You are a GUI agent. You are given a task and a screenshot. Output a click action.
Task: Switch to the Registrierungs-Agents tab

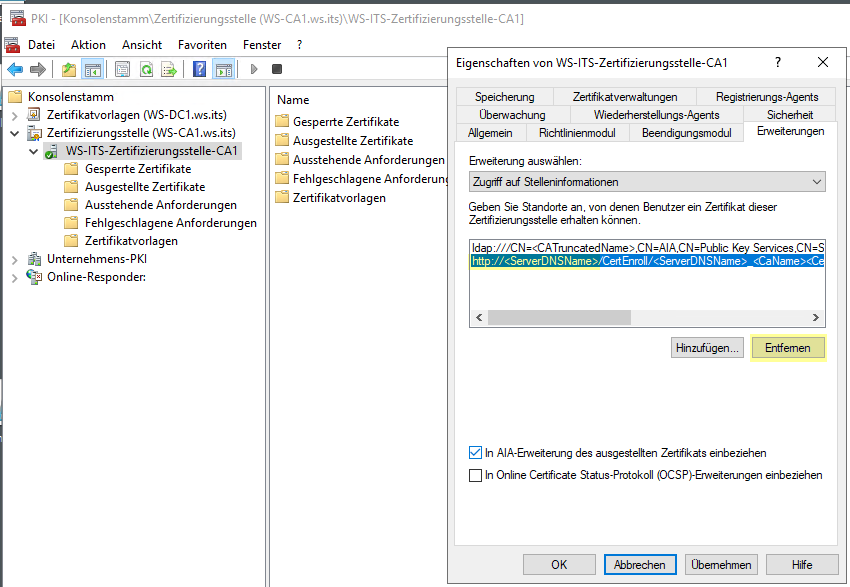767,96
